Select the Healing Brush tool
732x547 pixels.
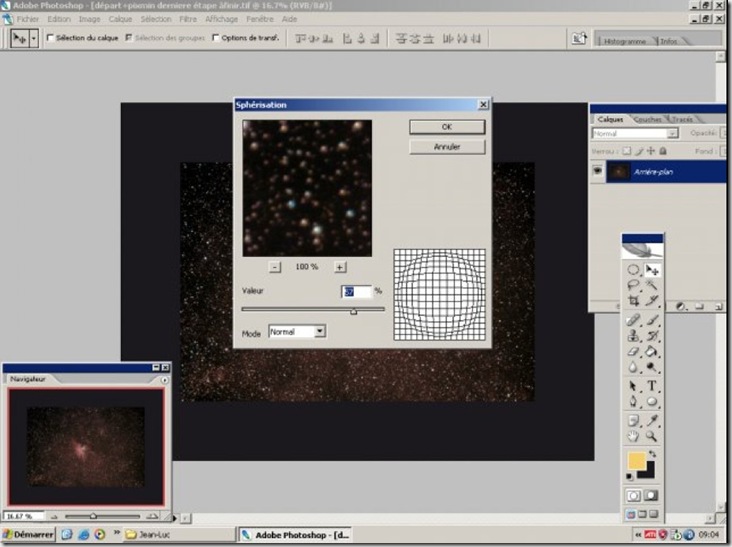coord(633,320)
